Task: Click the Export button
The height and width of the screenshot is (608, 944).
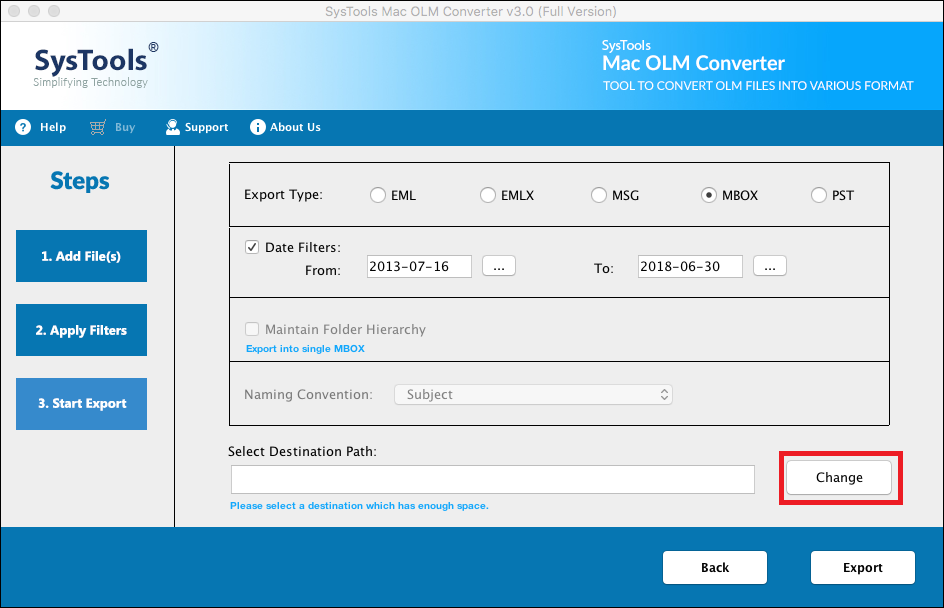Action: (x=862, y=567)
